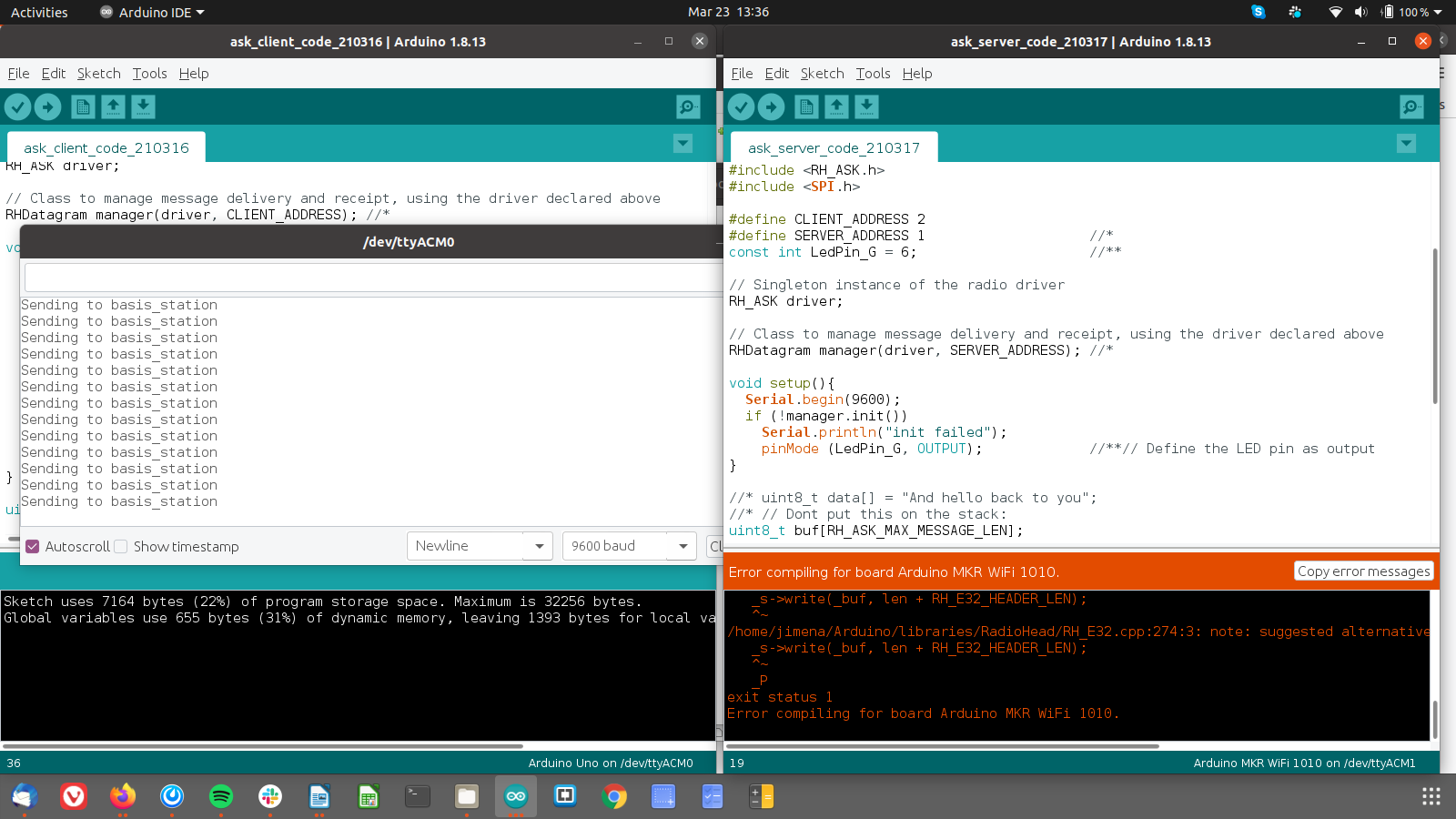Click Save sketch icon in server window
The height and width of the screenshot is (819, 1456).
pos(866,107)
